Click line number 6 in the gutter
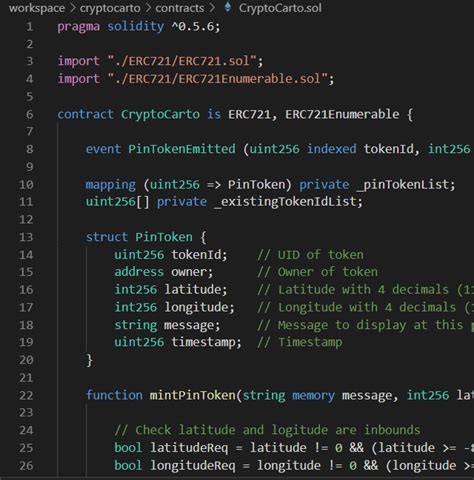The image size is (474, 480). point(30,114)
